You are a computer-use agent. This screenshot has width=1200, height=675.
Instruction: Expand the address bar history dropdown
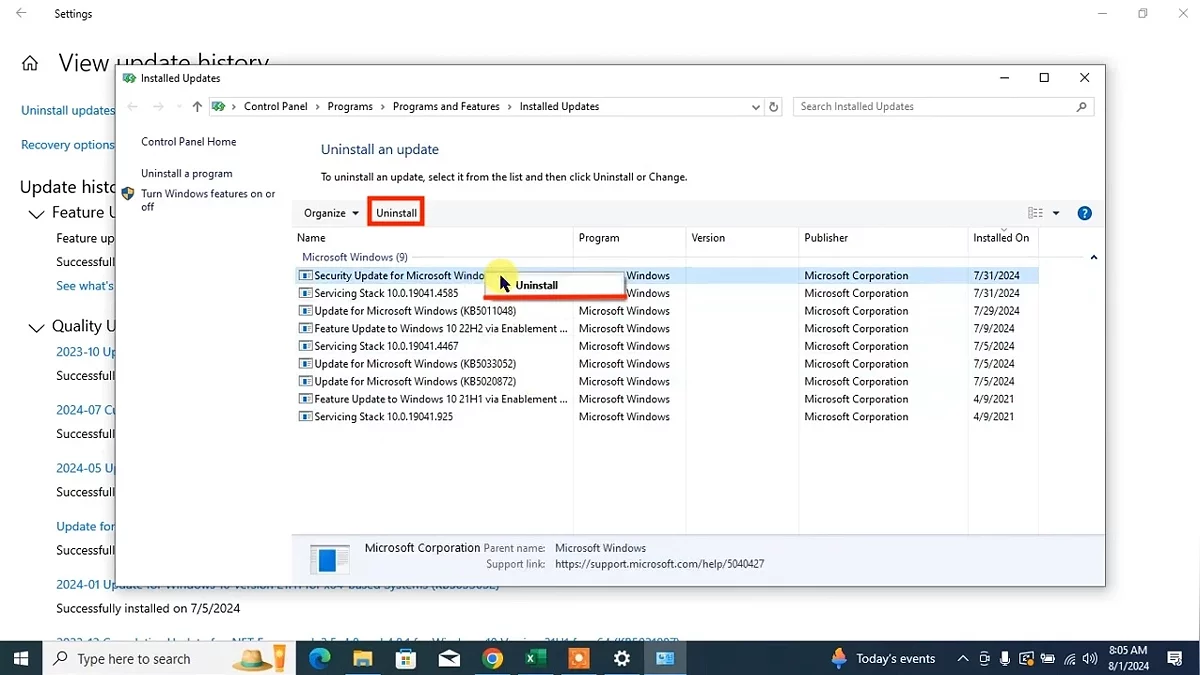click(x=755, y=107)
